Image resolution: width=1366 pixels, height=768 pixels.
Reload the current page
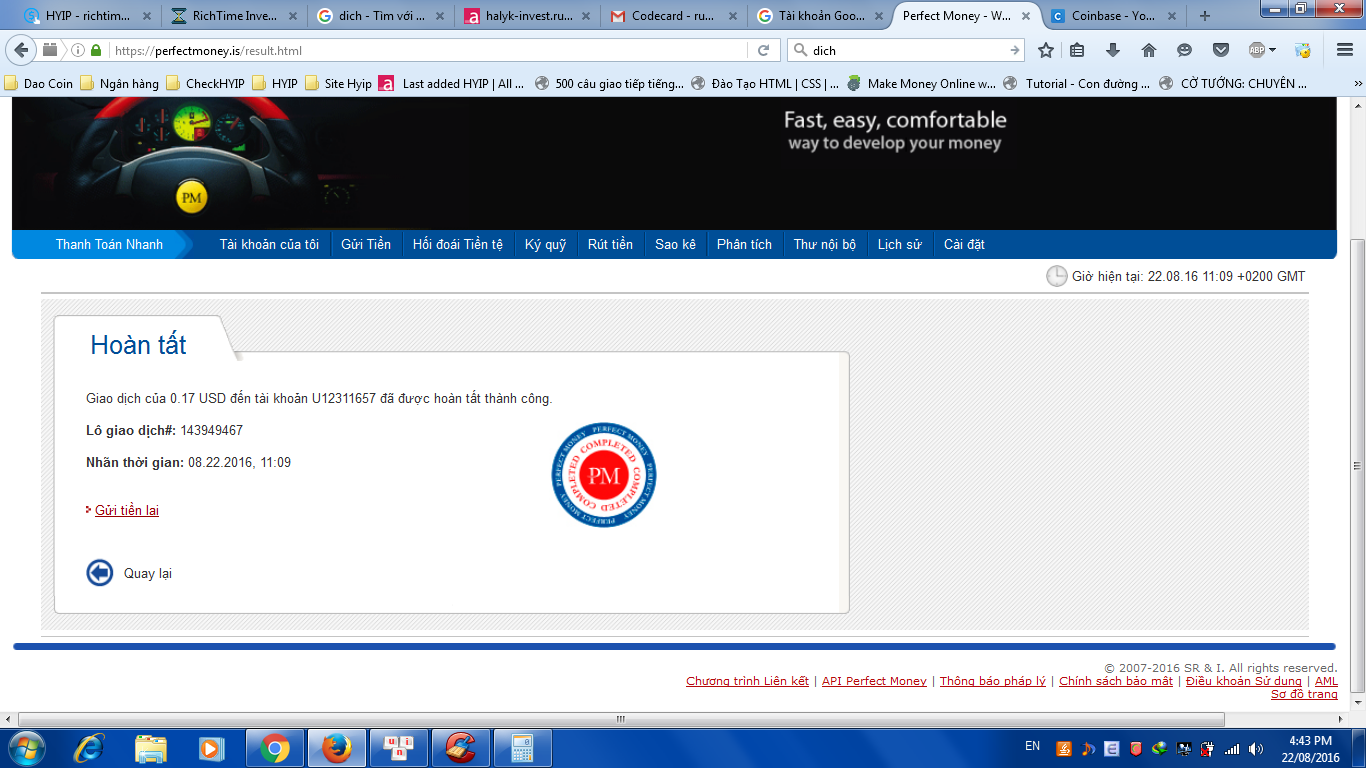(763, 50)
